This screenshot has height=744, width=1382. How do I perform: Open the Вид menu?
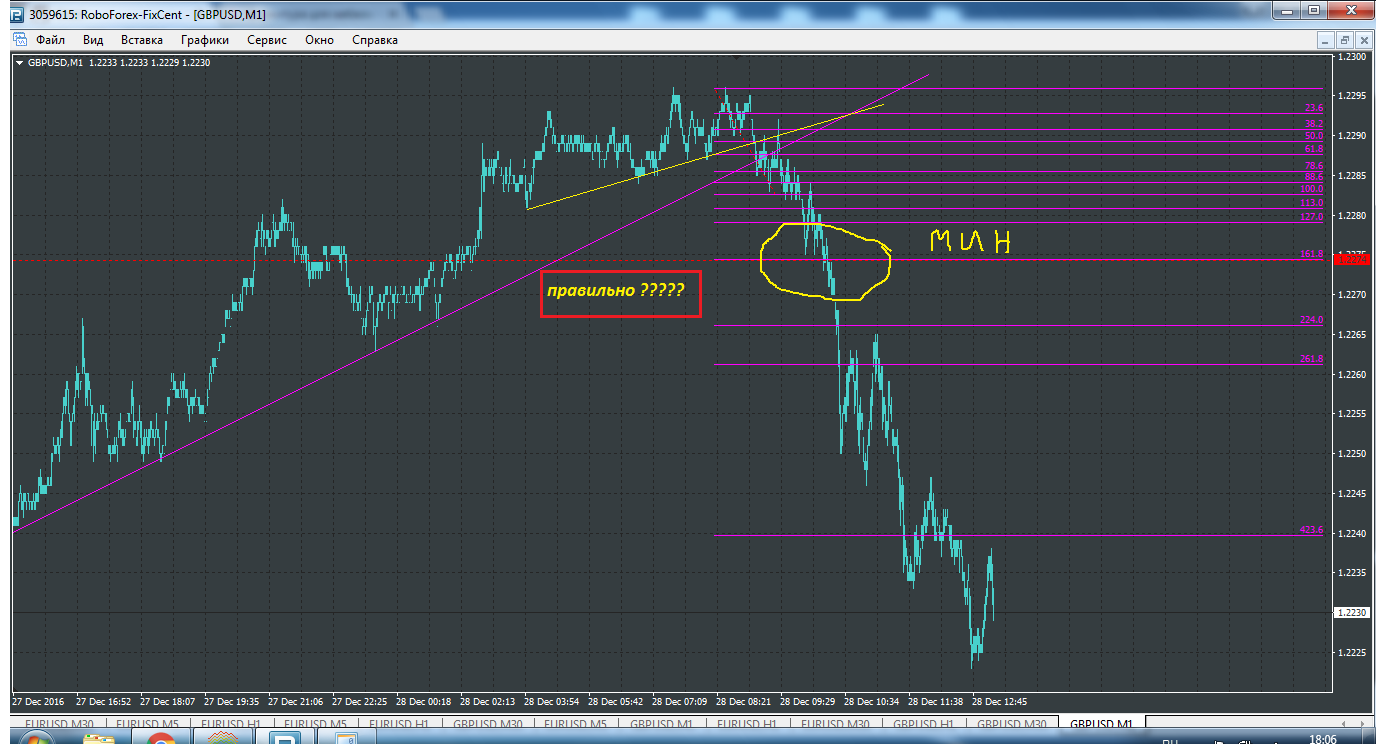[93, 40]
